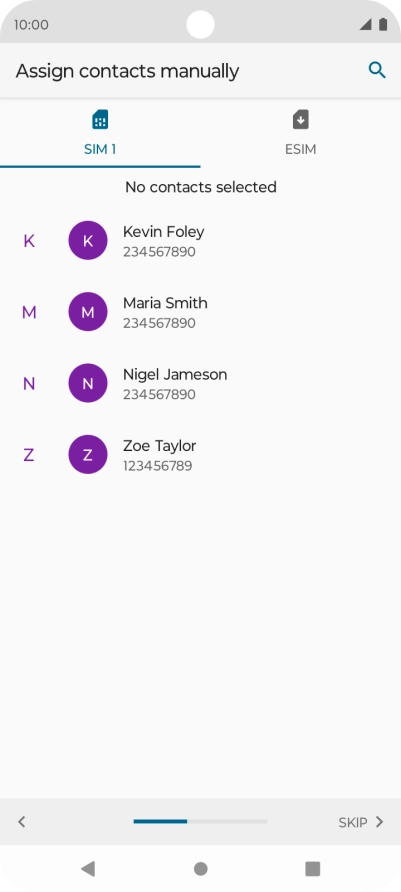401x892 pixels.
Task: Click the setup progress bar
Action: pyautogui.click(x=200, y=821)
